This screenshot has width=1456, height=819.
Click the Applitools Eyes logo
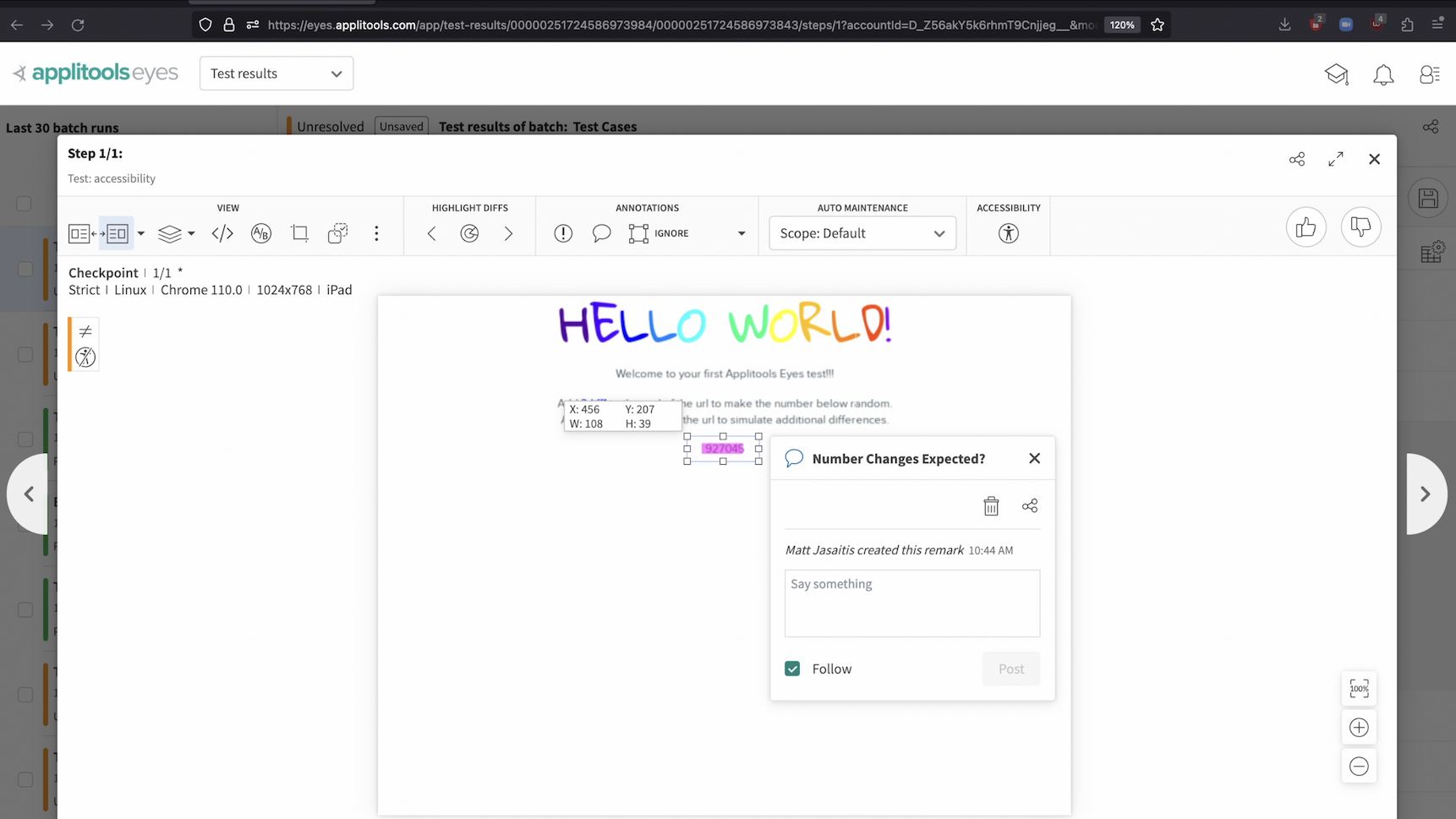click(x=96, y=74)
